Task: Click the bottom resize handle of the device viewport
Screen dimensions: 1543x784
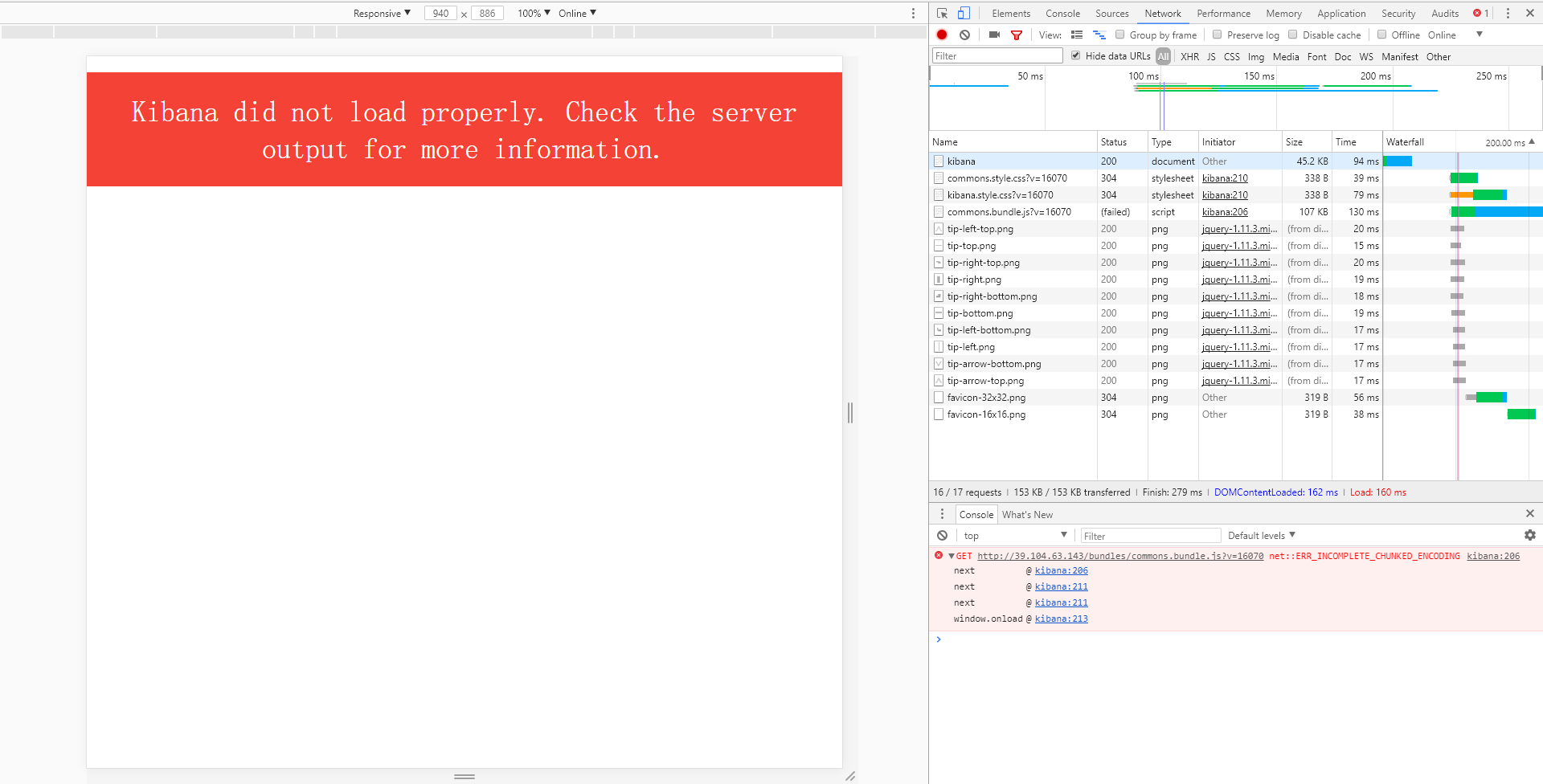Action: click(465, 776)
